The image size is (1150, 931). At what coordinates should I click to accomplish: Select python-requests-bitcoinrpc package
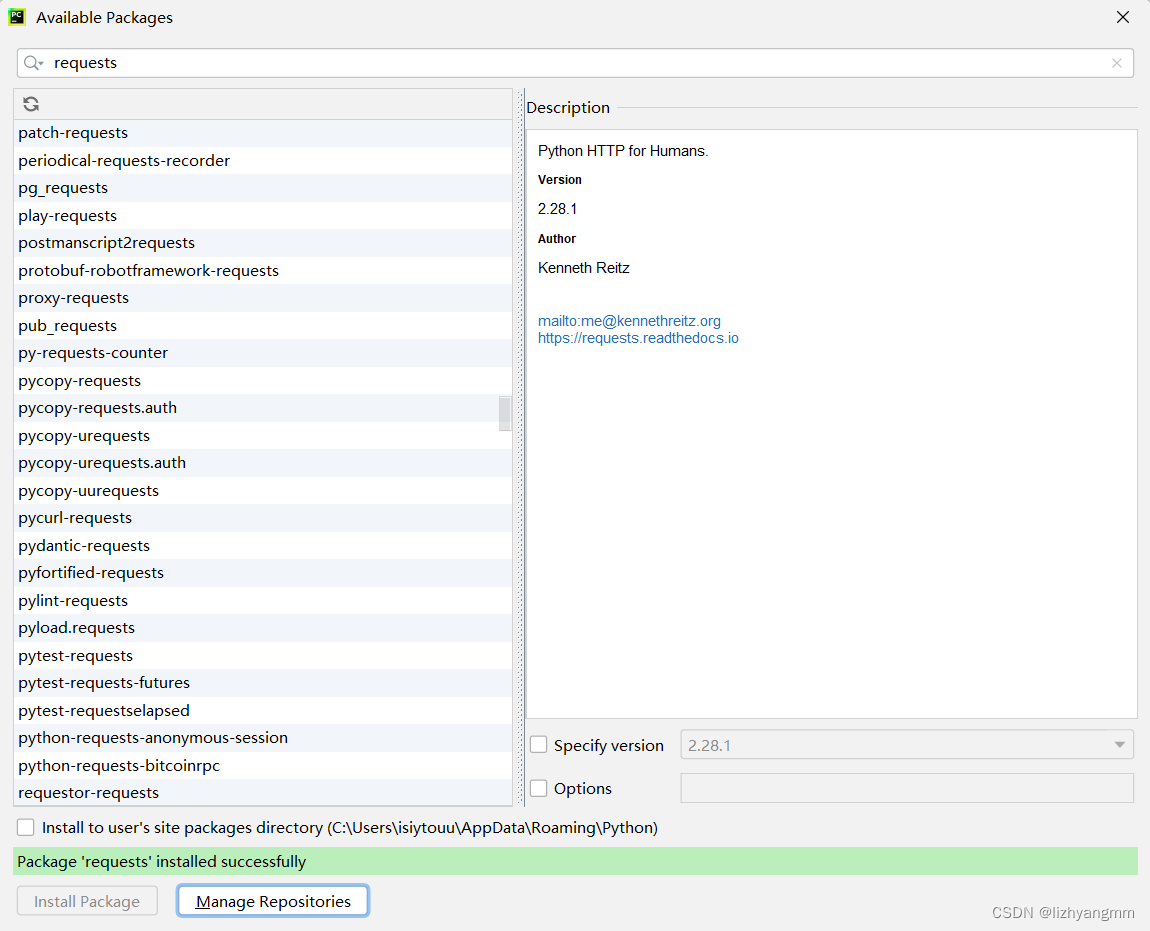tap(263, 766)
